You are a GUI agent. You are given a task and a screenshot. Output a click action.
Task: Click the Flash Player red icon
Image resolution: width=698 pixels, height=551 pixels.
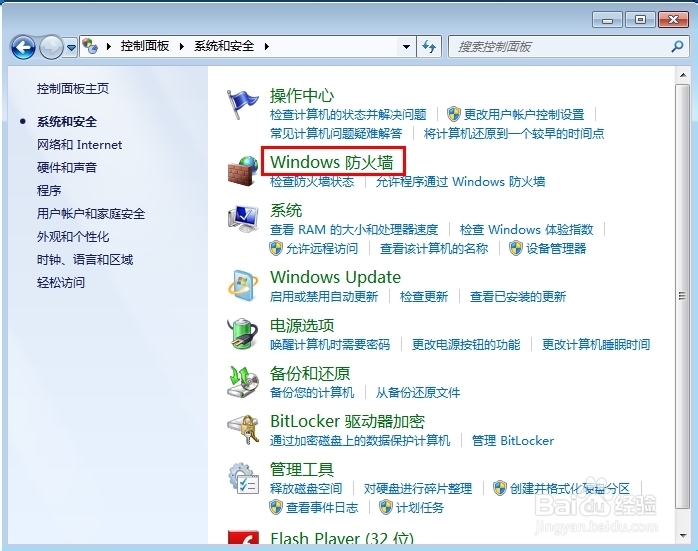pos(243,537)
